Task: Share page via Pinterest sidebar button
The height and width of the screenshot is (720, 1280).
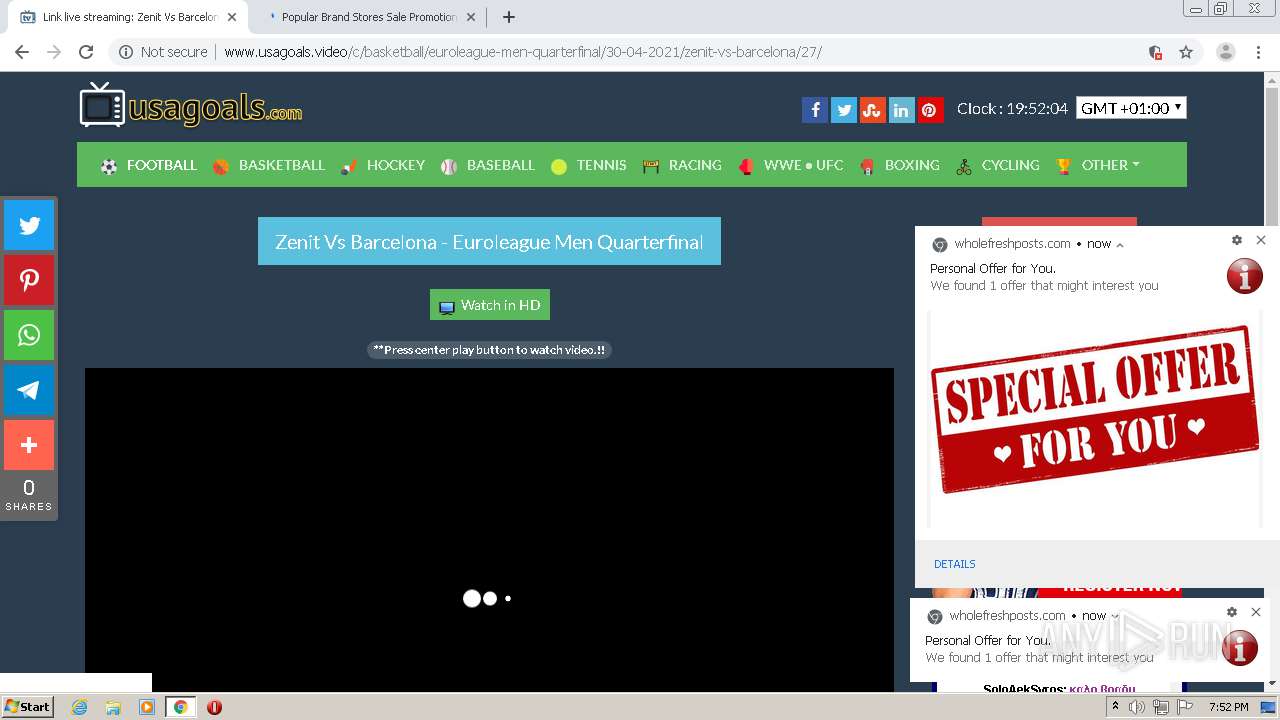Action: point(29,280)
